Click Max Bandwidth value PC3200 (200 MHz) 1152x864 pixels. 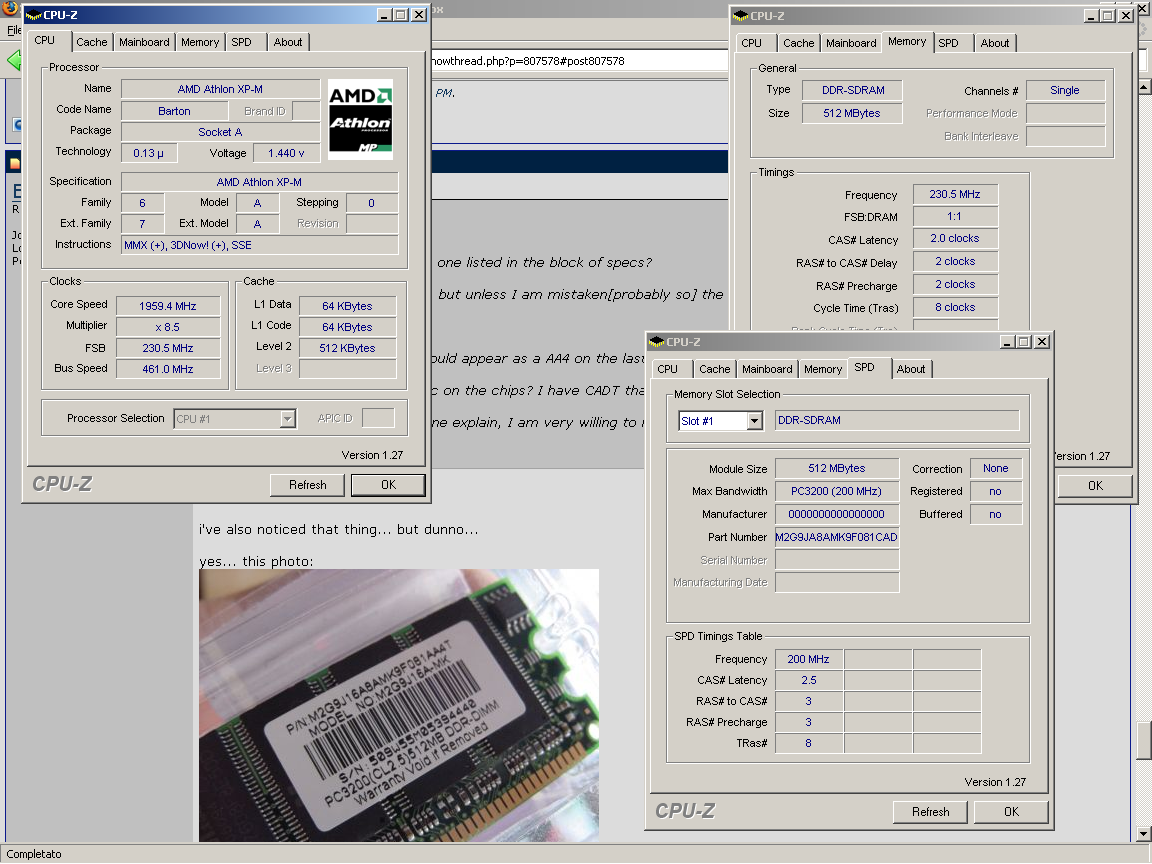pyautogui.click(x=836, y=492)
